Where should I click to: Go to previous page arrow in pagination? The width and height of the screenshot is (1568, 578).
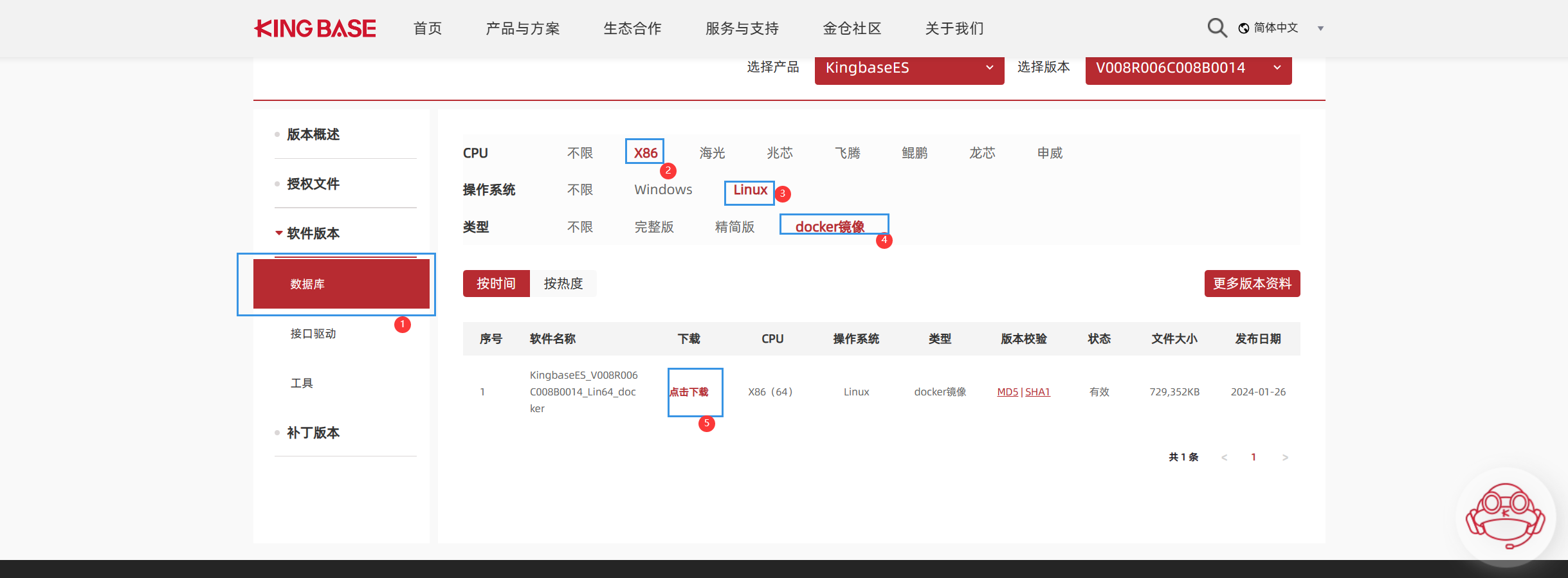coord(1224,457)
